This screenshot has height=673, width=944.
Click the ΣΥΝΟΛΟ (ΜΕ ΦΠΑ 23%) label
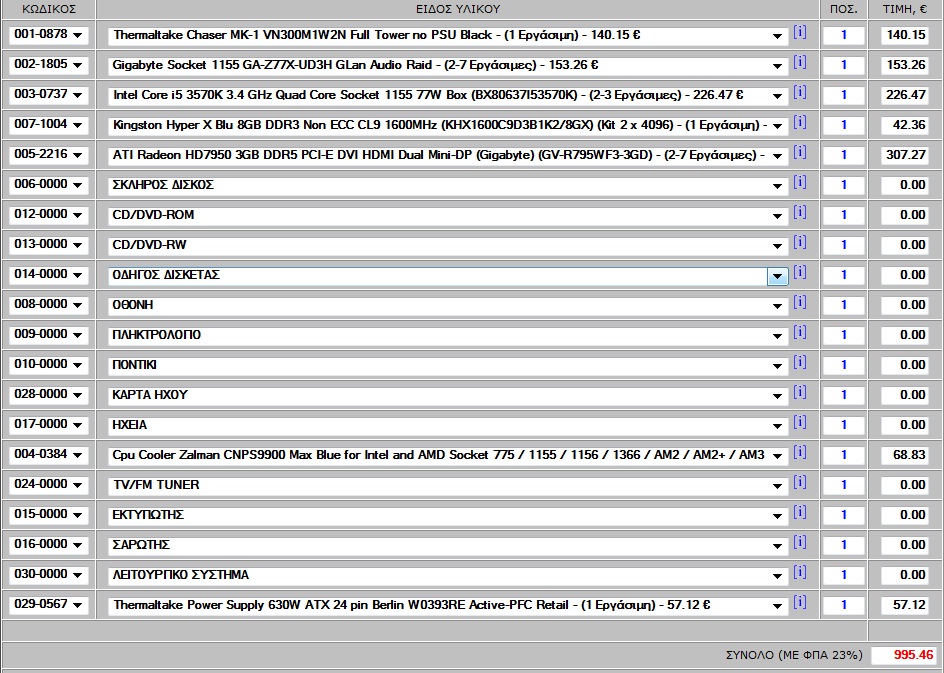[794, 656]
